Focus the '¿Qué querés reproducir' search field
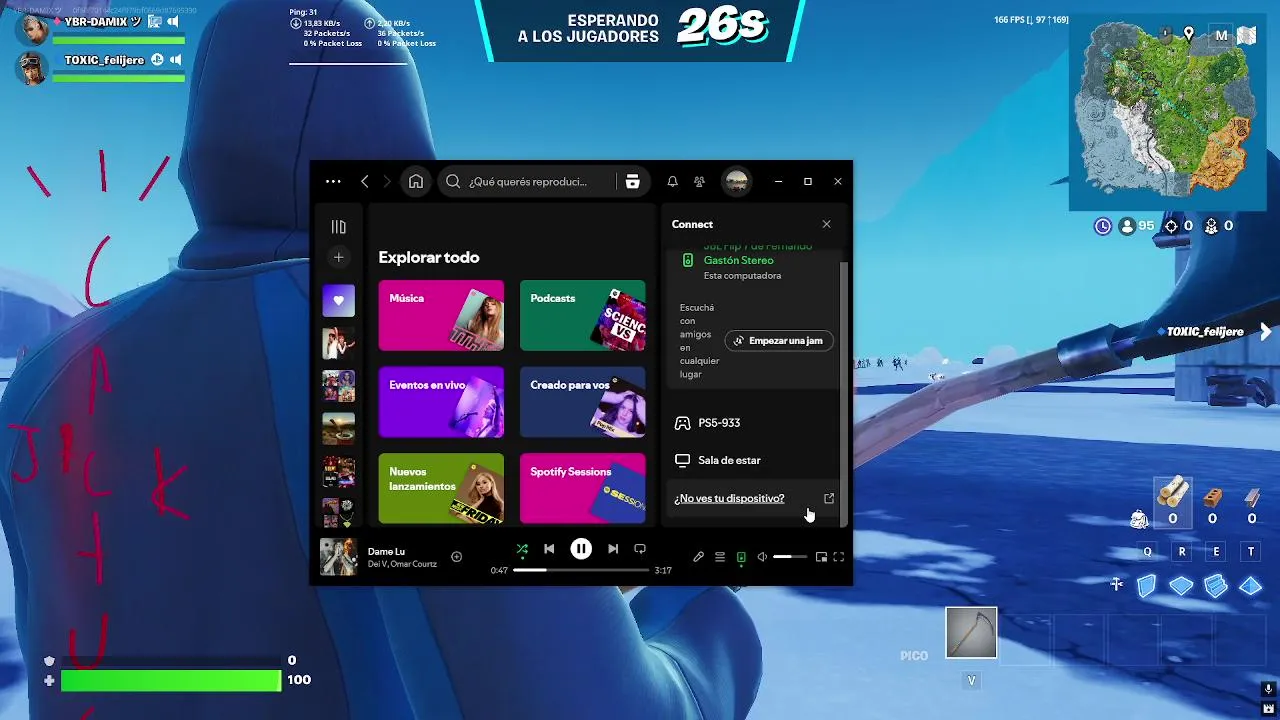The image size is (1280, 720). [543, 181]
